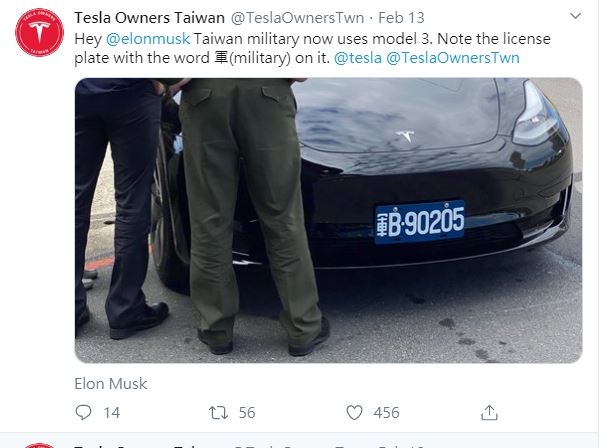
Task: Open the tweet by clicking its text body
Action: click(312, 48)
